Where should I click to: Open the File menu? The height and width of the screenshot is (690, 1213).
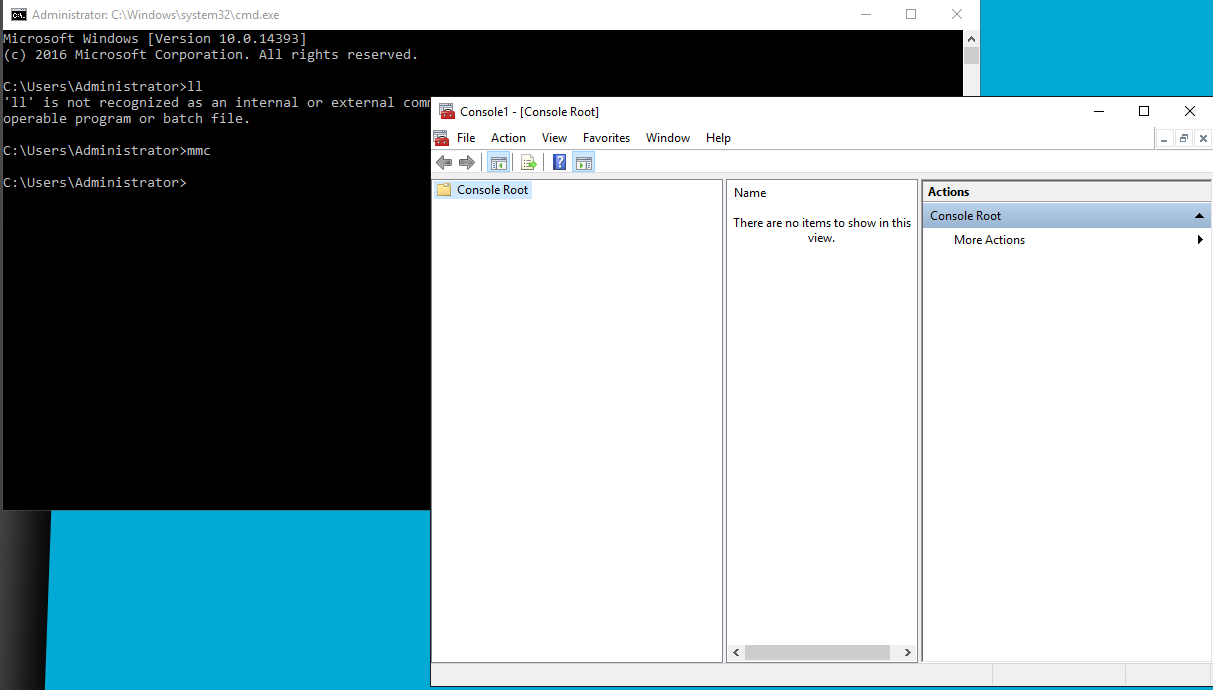click(466, 138)
